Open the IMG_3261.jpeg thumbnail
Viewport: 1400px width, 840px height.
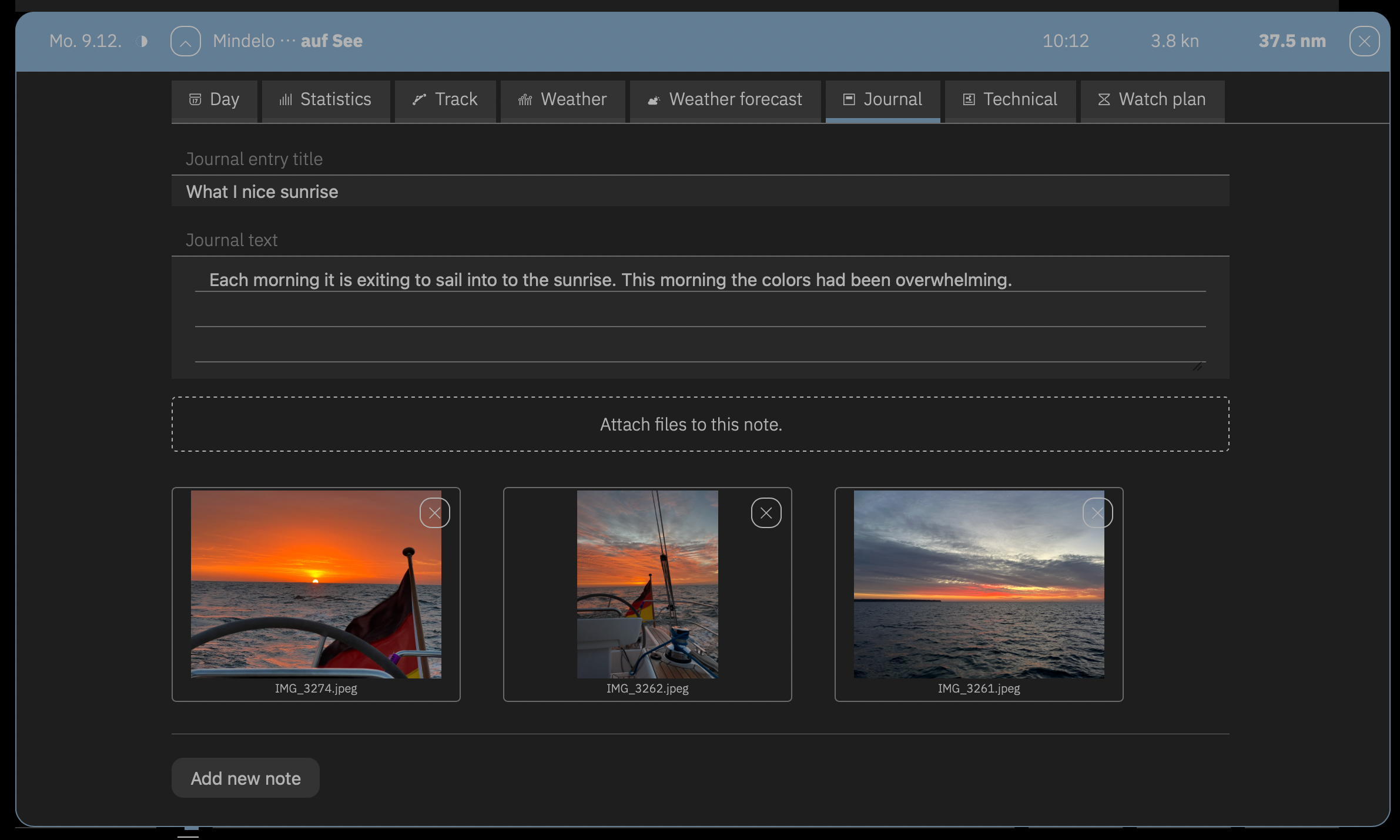(964, 593)
